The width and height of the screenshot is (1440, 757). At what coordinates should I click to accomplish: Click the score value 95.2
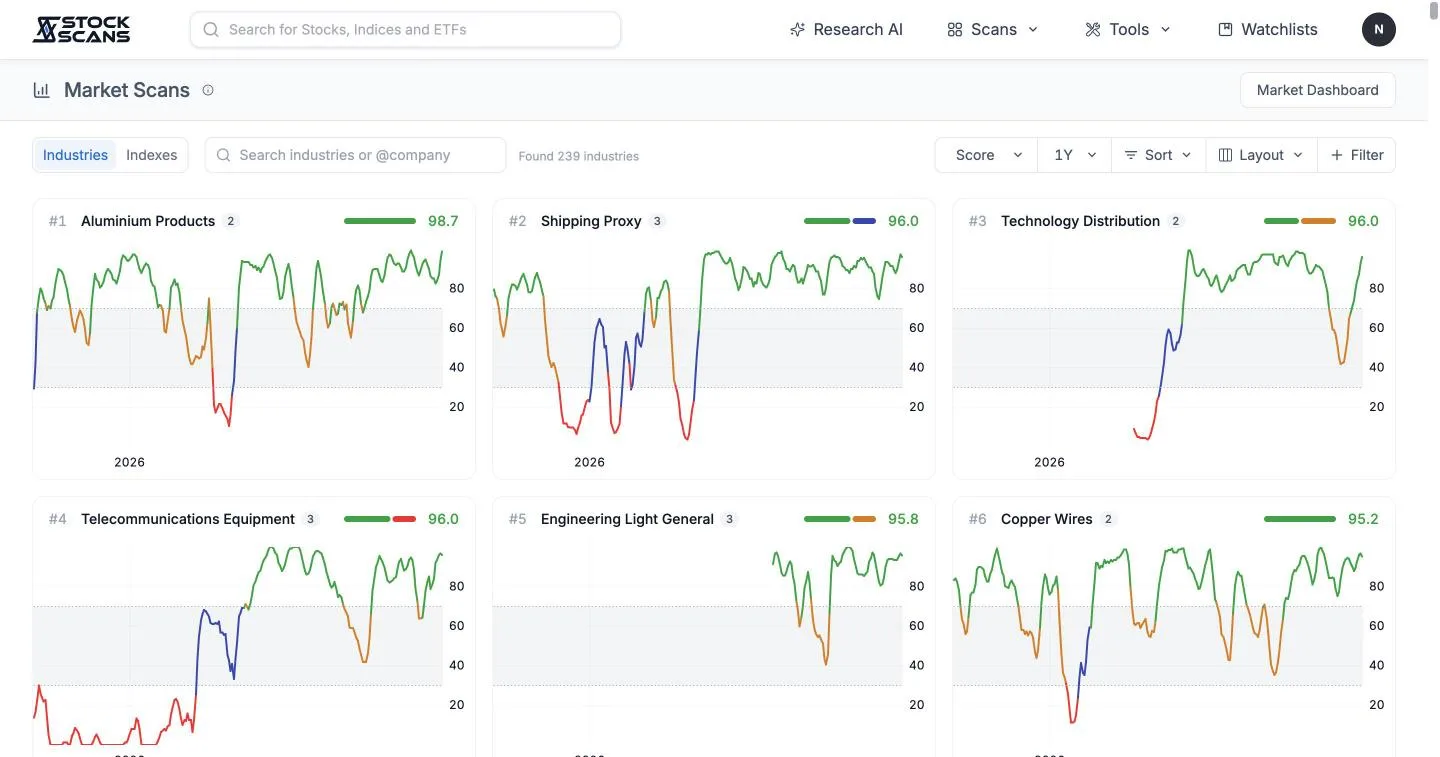pyautogui.click(x=1363, y=519)
